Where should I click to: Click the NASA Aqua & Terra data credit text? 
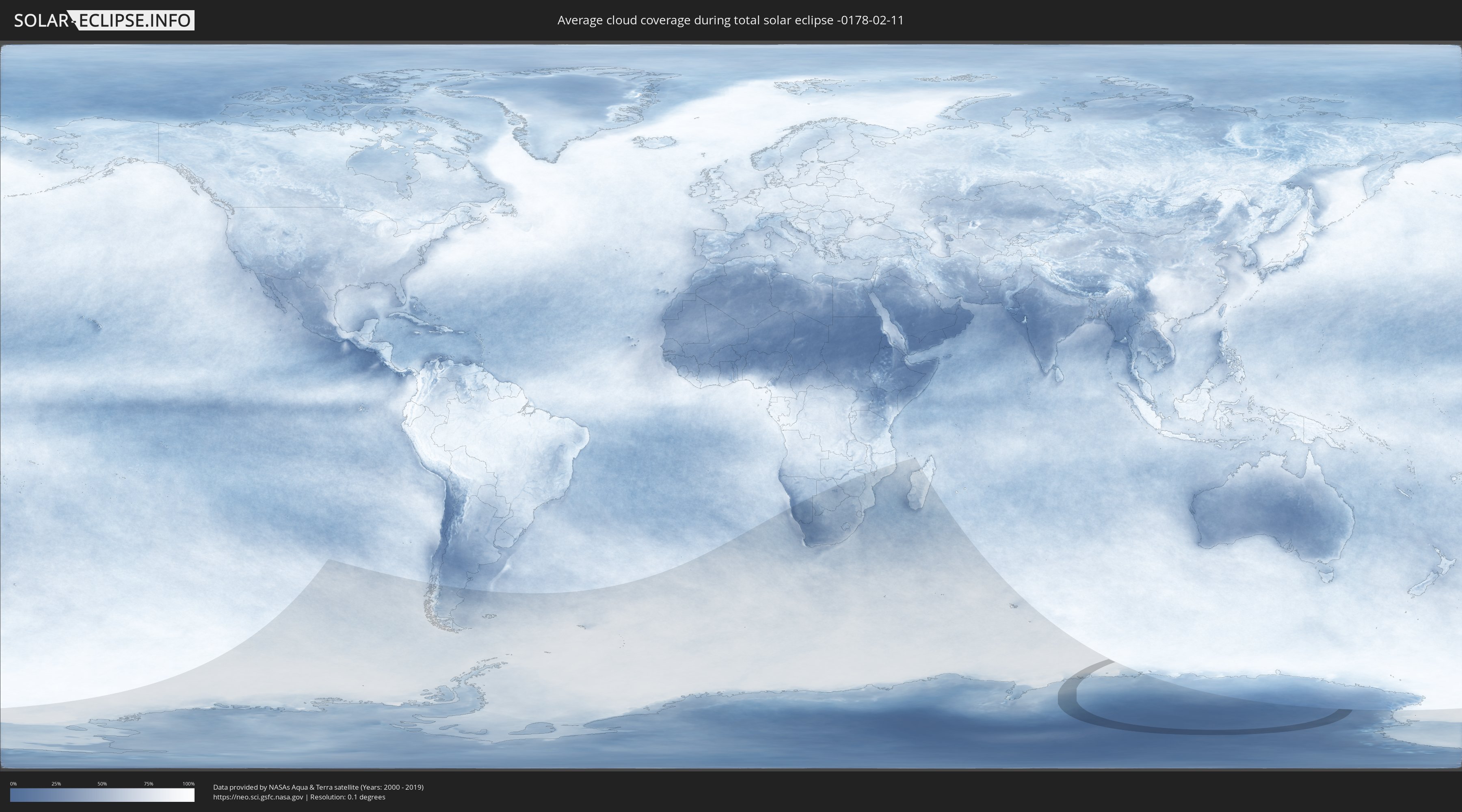pyautogui.click(x=318, y=787)
